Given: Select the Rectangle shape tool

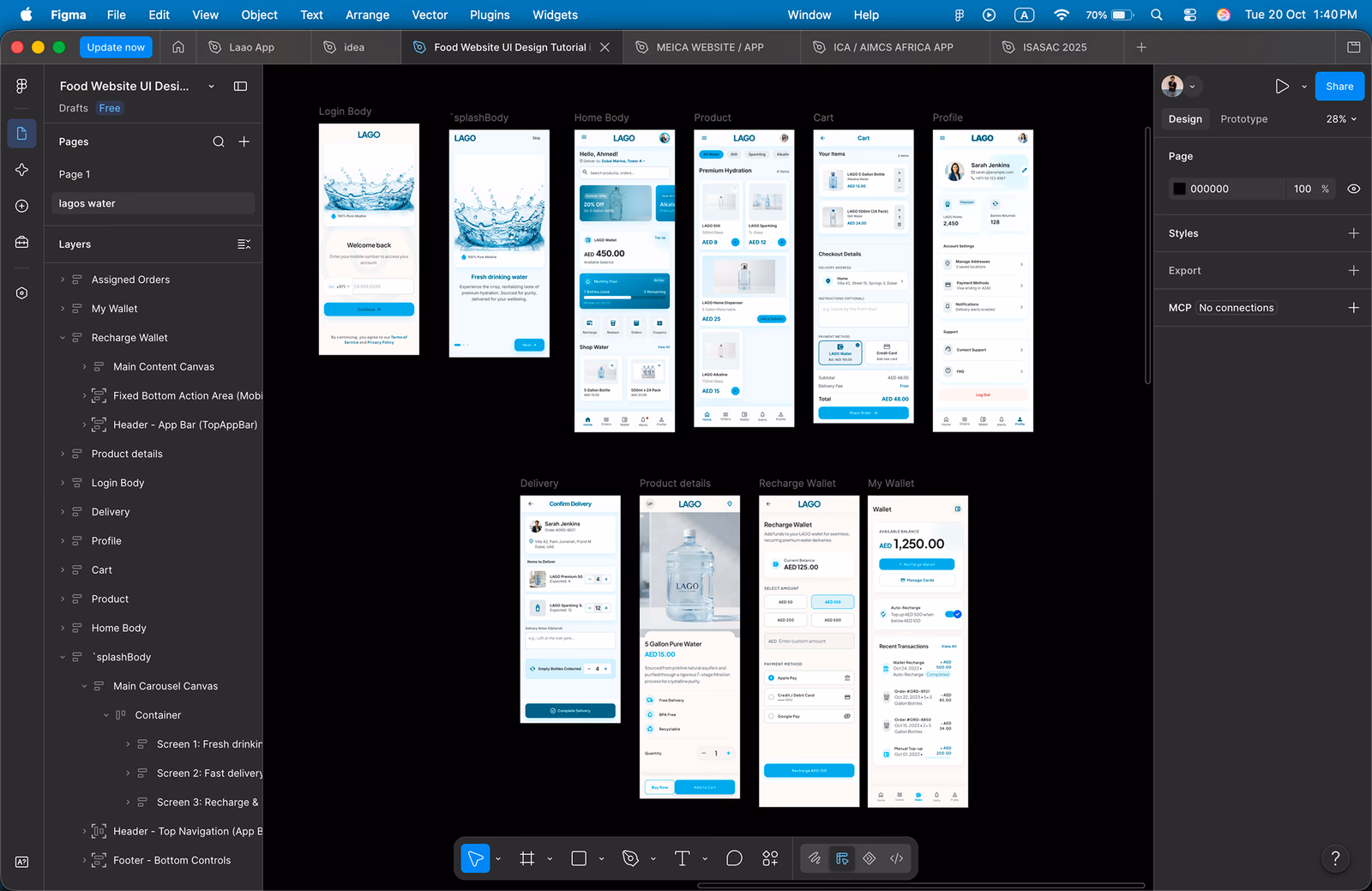Looking at the screenshot, I should (579, 858).
